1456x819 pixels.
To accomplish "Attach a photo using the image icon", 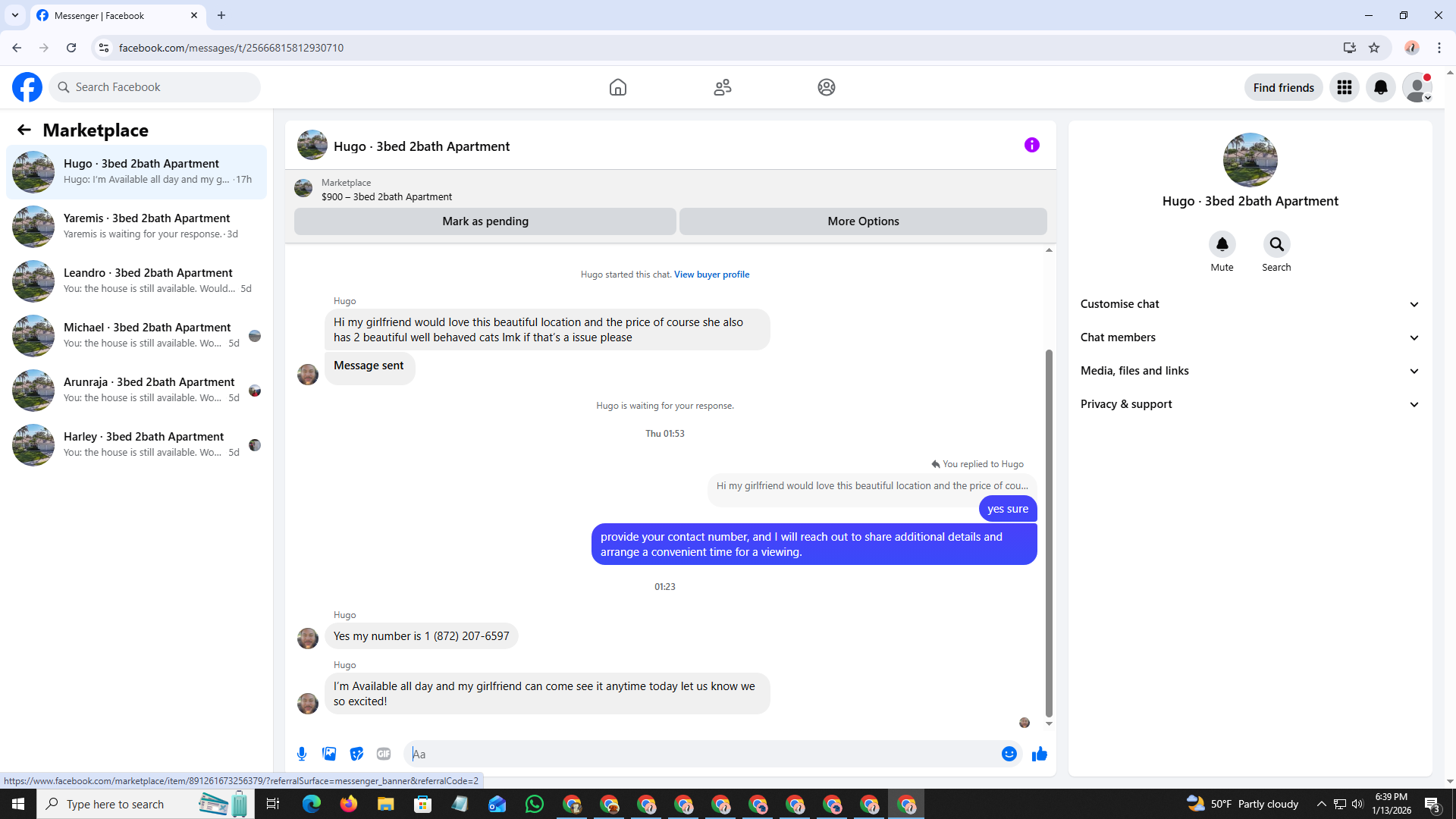I will tap(329, 754).
